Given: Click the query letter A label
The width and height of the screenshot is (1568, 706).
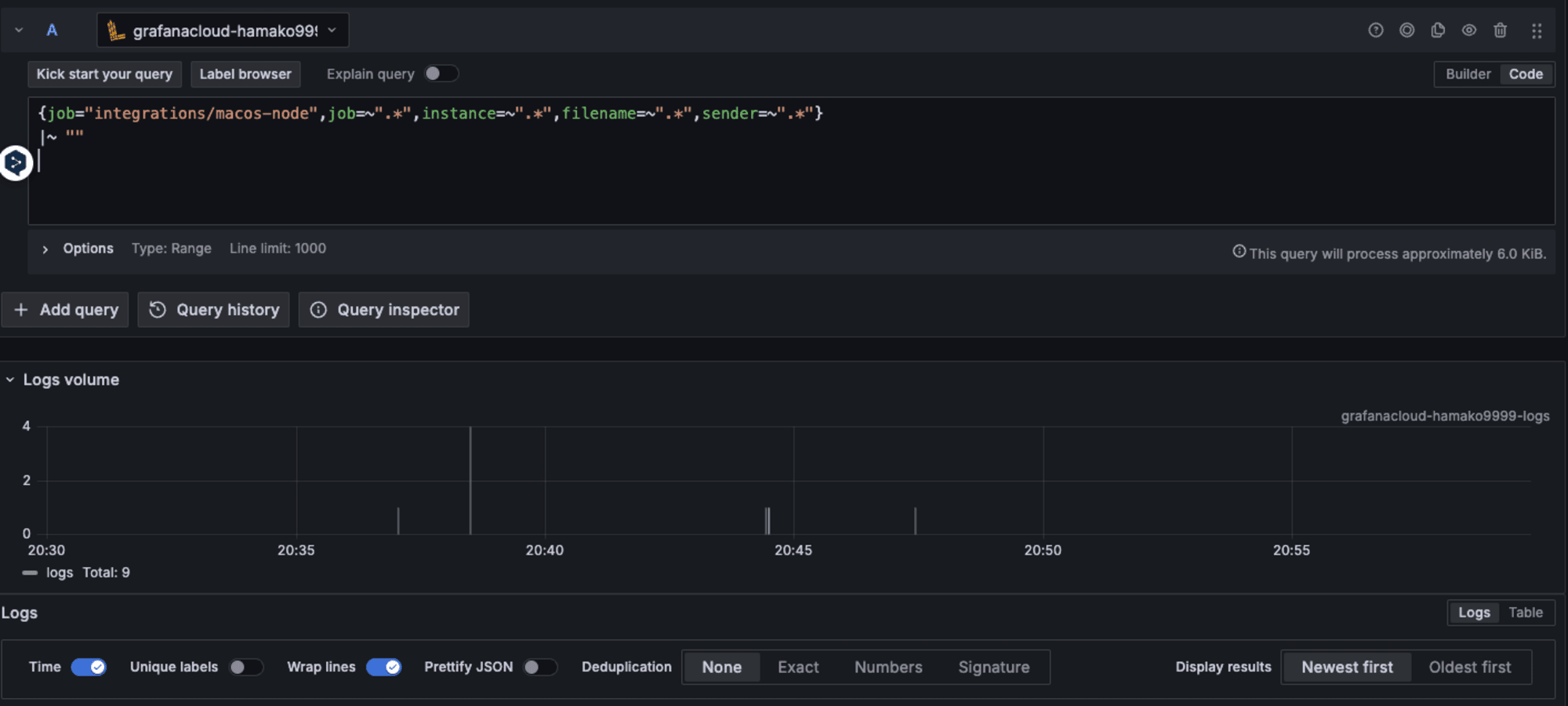Looking at the screenshot, I should 52,31.
